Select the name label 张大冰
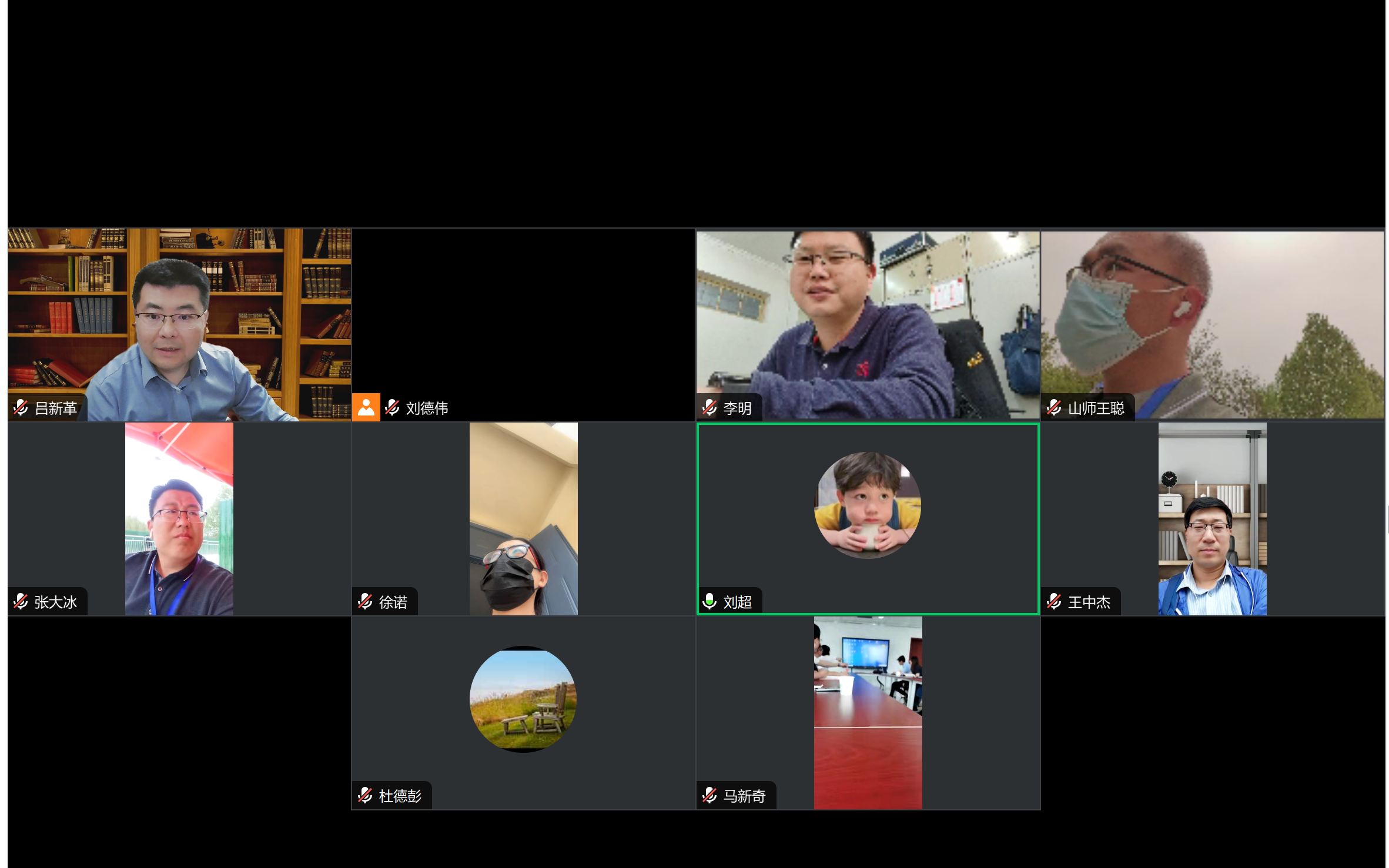This screenshot has height=868, width=1389. click(56, 602)
